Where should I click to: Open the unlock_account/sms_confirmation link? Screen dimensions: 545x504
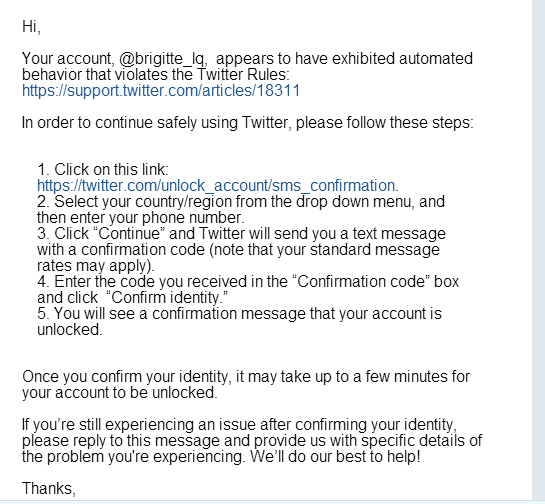pos(216,186)
